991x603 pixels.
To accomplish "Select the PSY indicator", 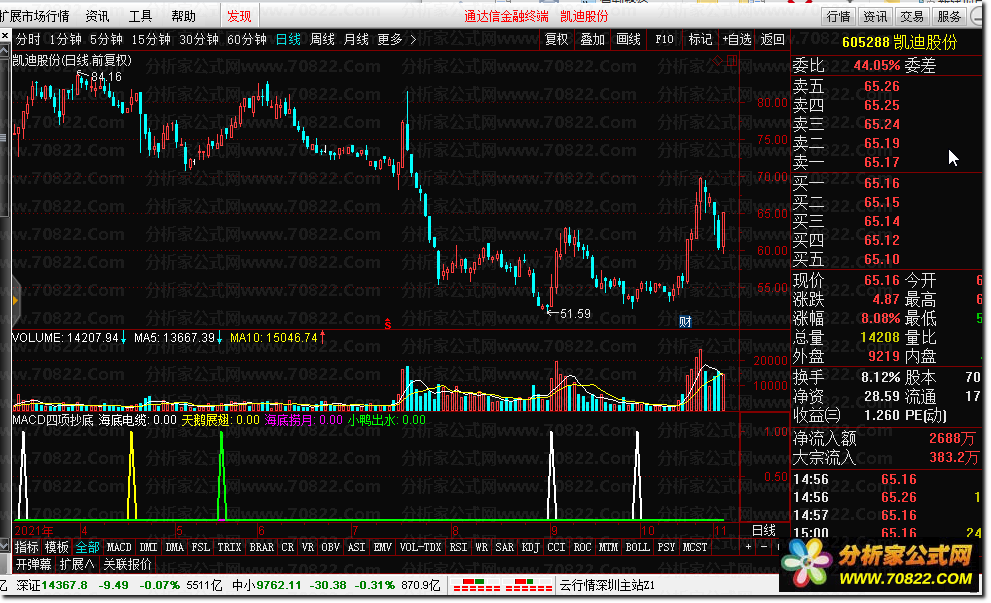I will [666, 547].
